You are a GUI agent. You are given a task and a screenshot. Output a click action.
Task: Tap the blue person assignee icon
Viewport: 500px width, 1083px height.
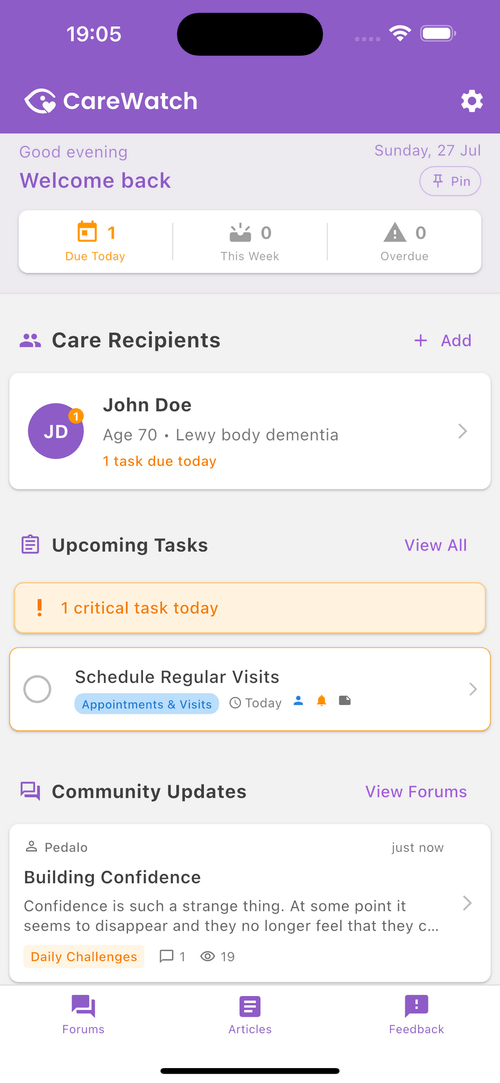pos(298,701)
